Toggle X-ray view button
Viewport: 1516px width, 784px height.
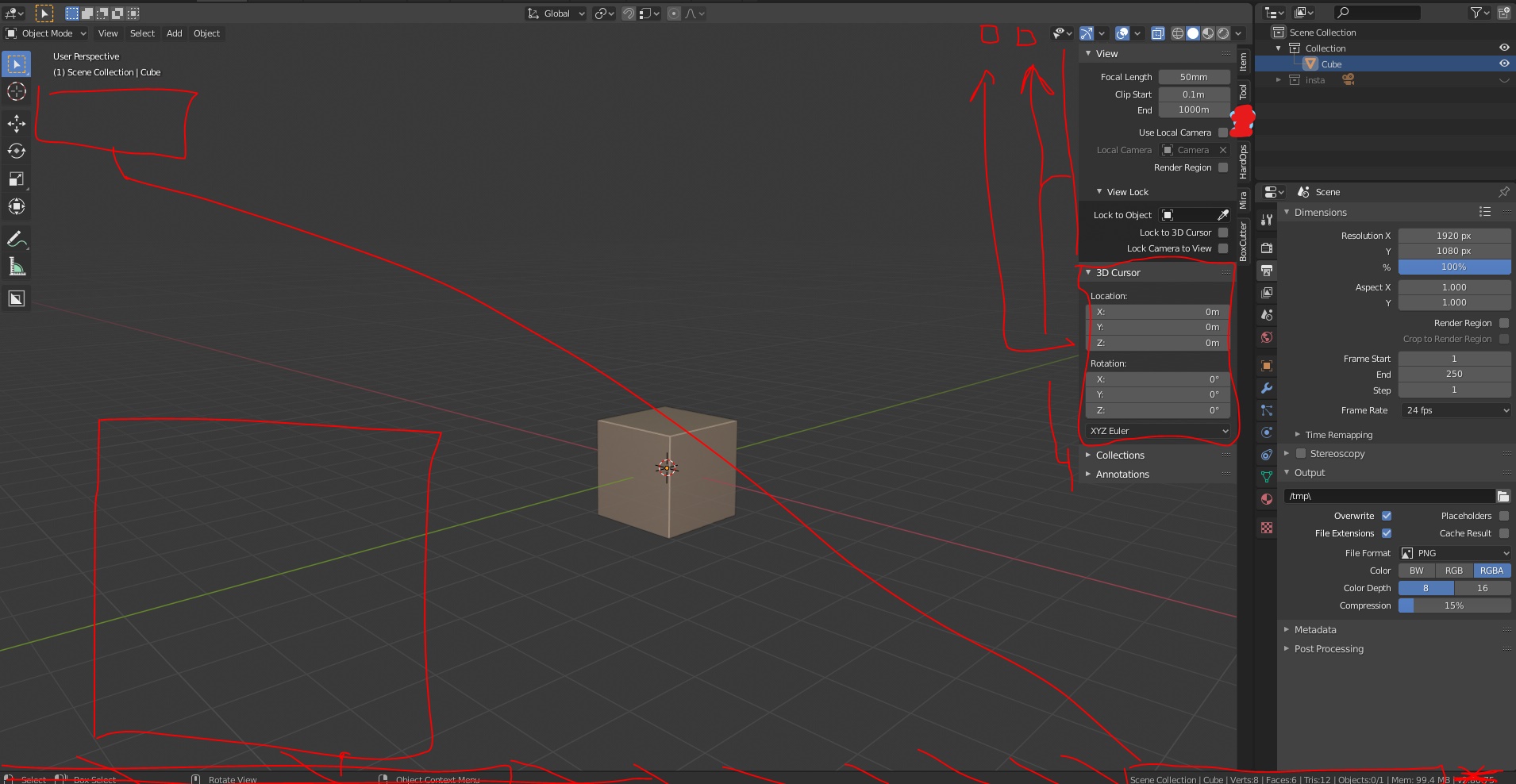[x=1158, y=33]
